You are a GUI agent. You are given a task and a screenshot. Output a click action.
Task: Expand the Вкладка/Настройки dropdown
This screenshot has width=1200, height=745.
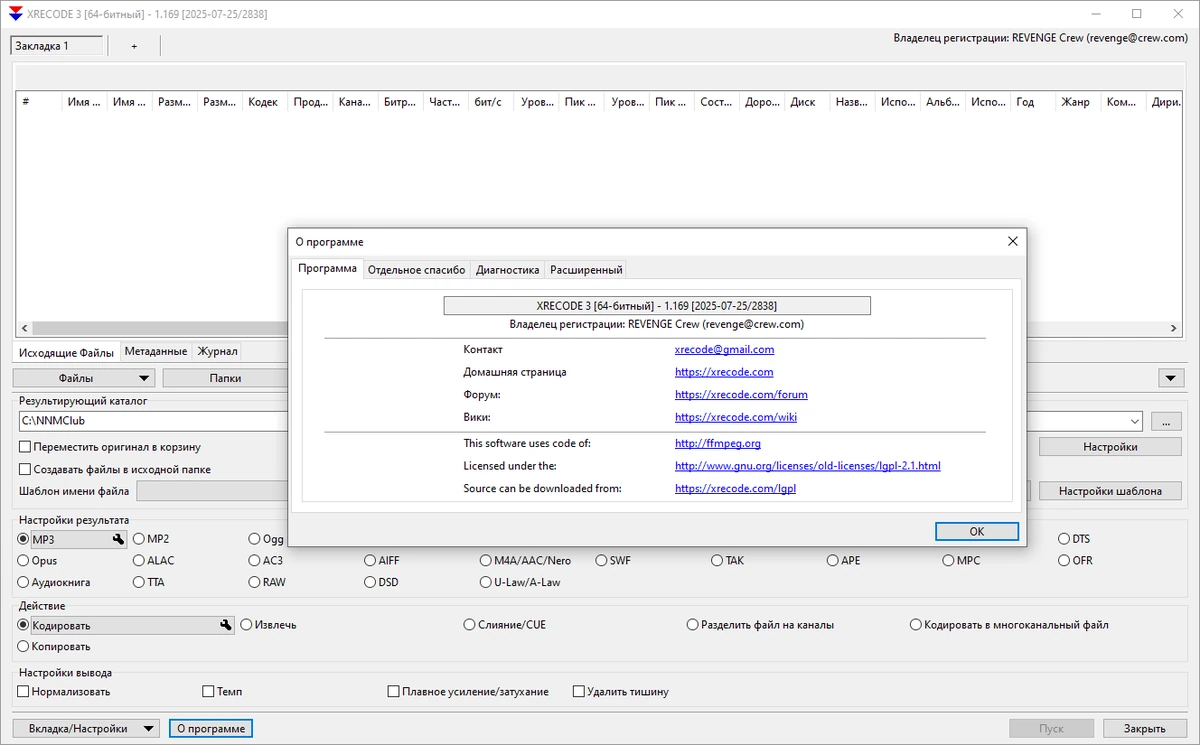[x=148, y=729]
